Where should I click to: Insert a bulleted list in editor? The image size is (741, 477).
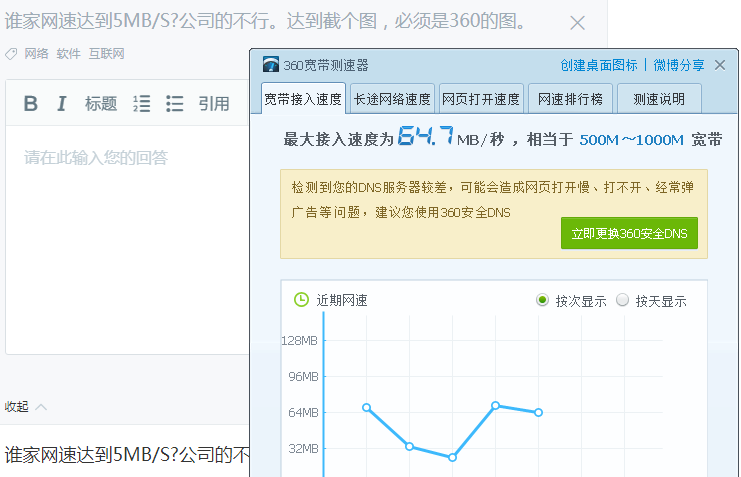pyautogui.click(x=174, y=103)
